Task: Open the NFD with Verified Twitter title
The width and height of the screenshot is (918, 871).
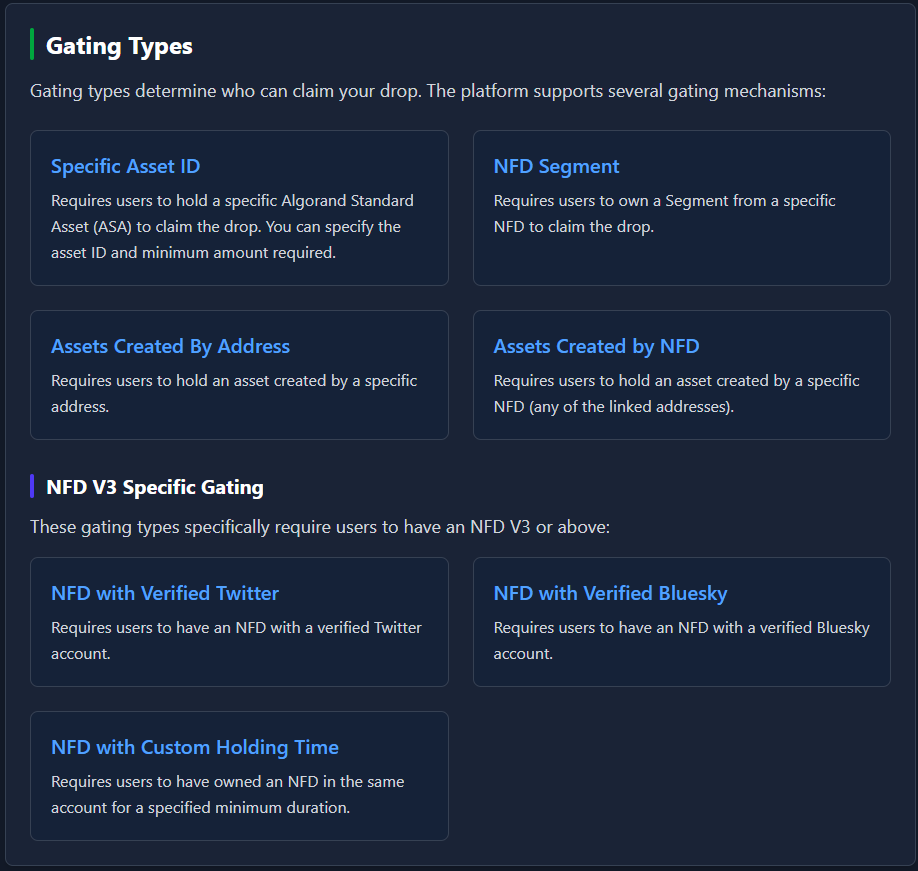Action: coord(165,594)
